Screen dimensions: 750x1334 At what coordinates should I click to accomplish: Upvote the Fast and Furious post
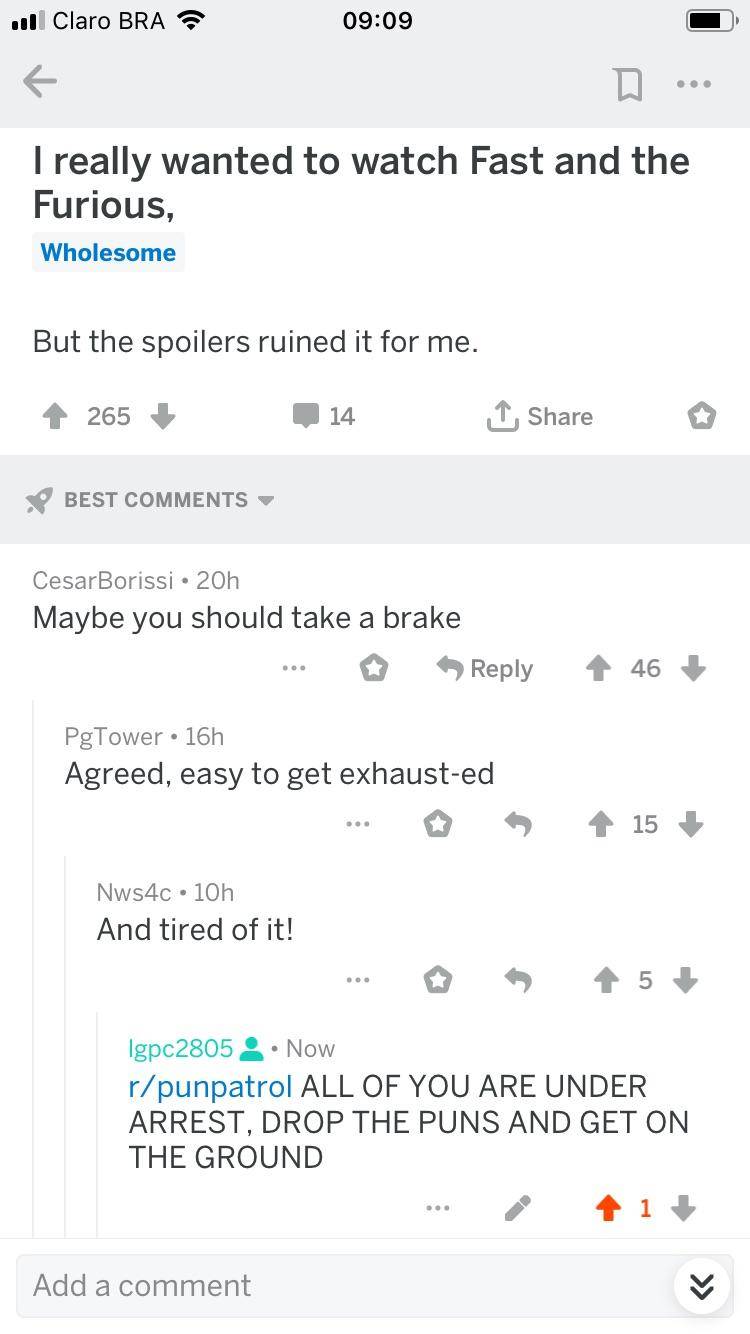(x=55, y=416)
